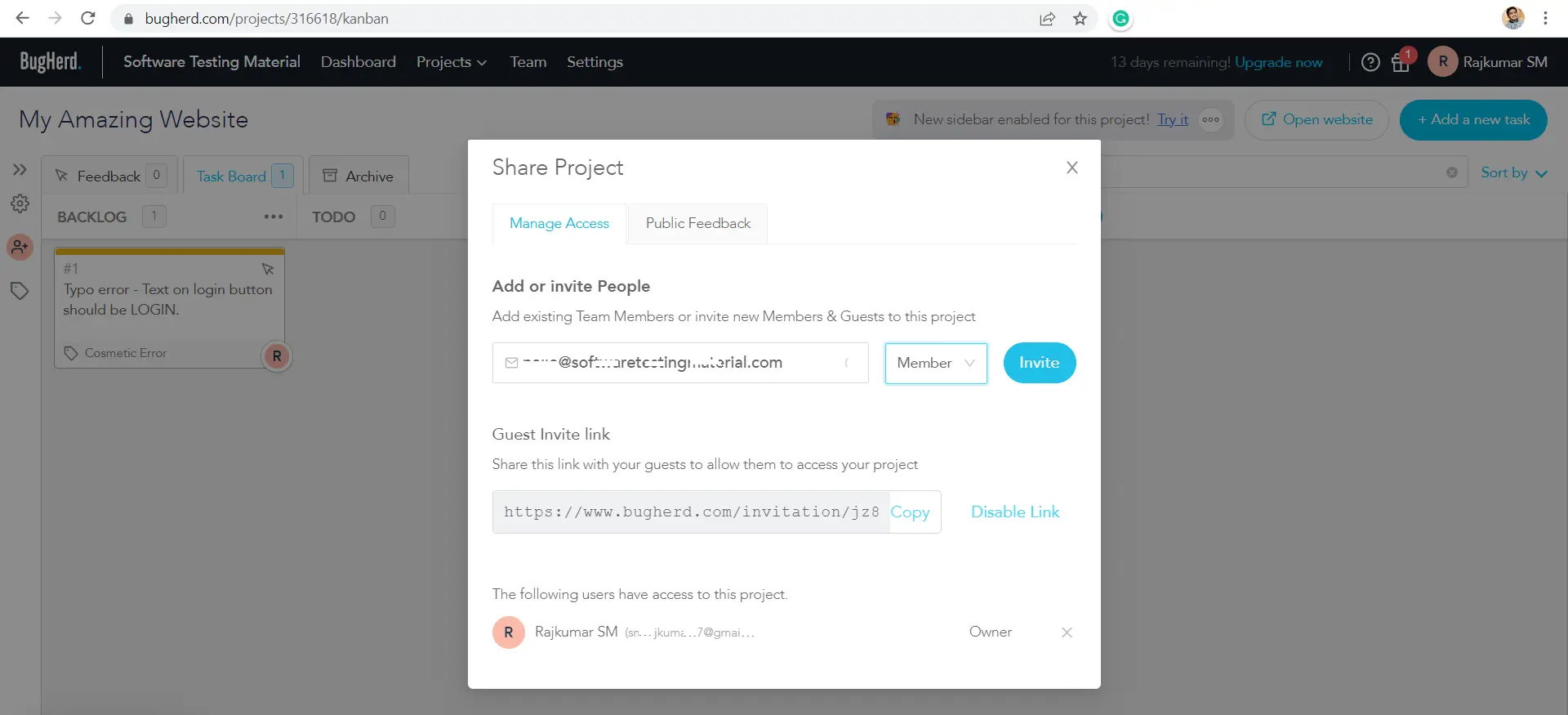Click the BugHerd logo
The height and width of the screenshot is (715, 1568).
click(x=50, y=62)
